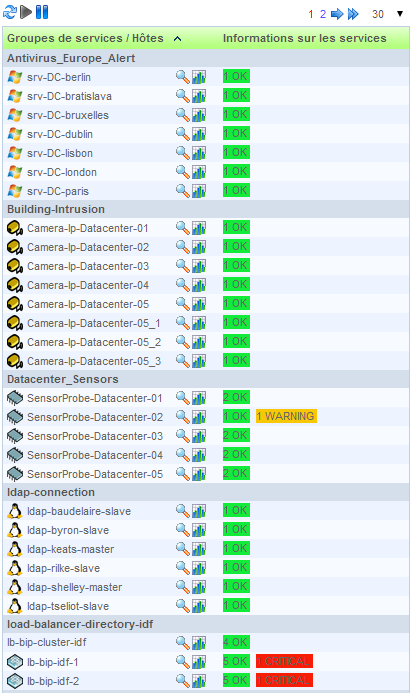The width and height of the screenshot is (412, 693).
Task: Select page 1 in pagination
Action: (311, 14)
